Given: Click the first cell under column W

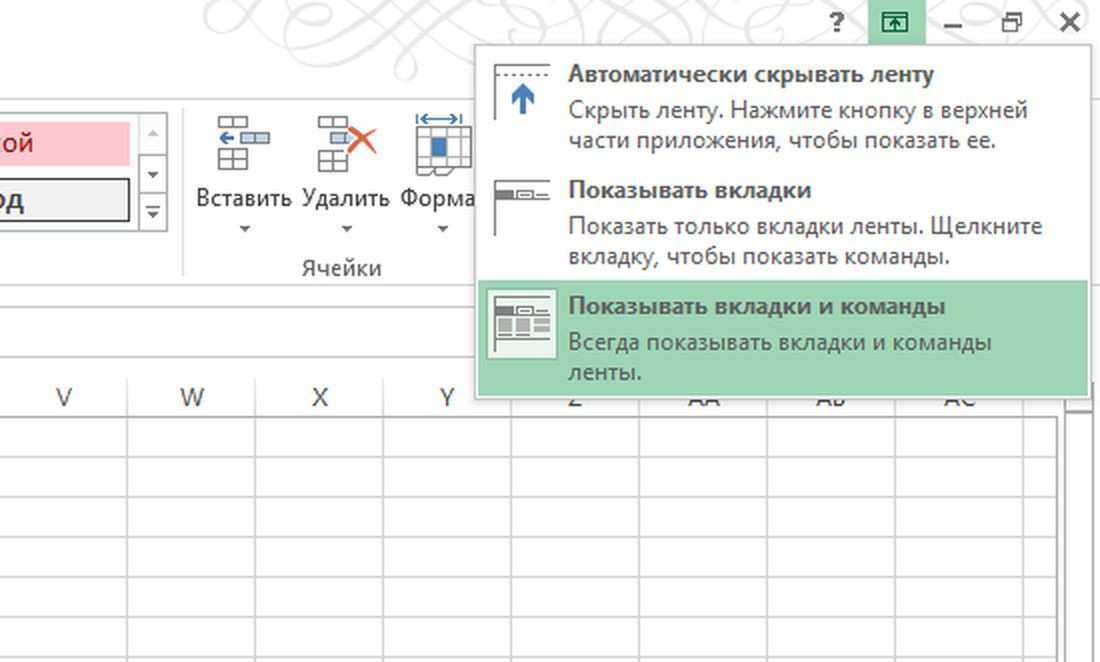Looking at the screenshot, I should [x=192, y=438].
